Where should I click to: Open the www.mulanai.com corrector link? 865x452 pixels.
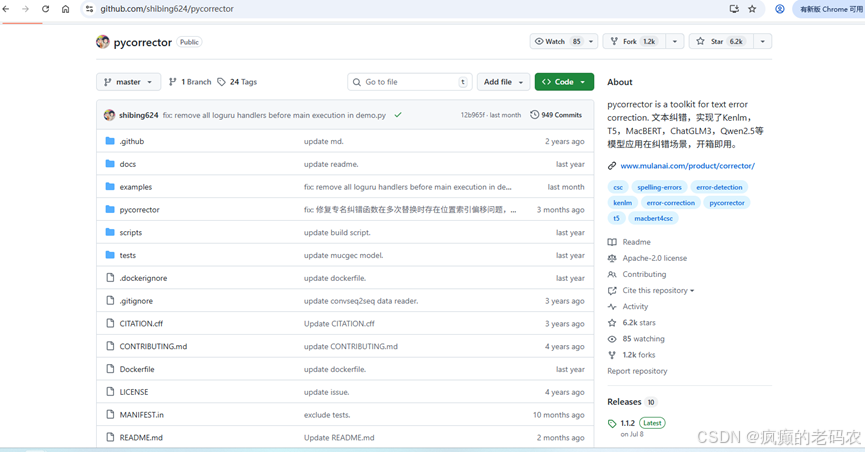coord(687,166)
